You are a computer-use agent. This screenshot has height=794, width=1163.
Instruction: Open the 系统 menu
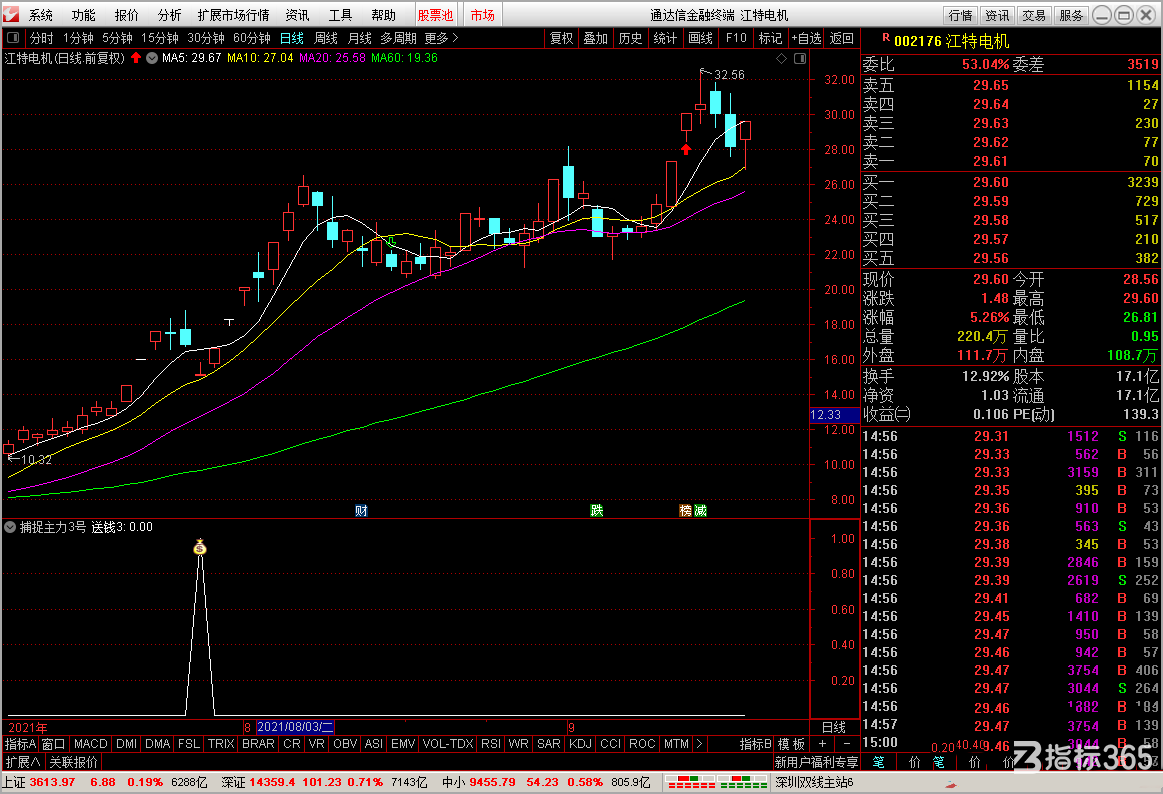40,15
